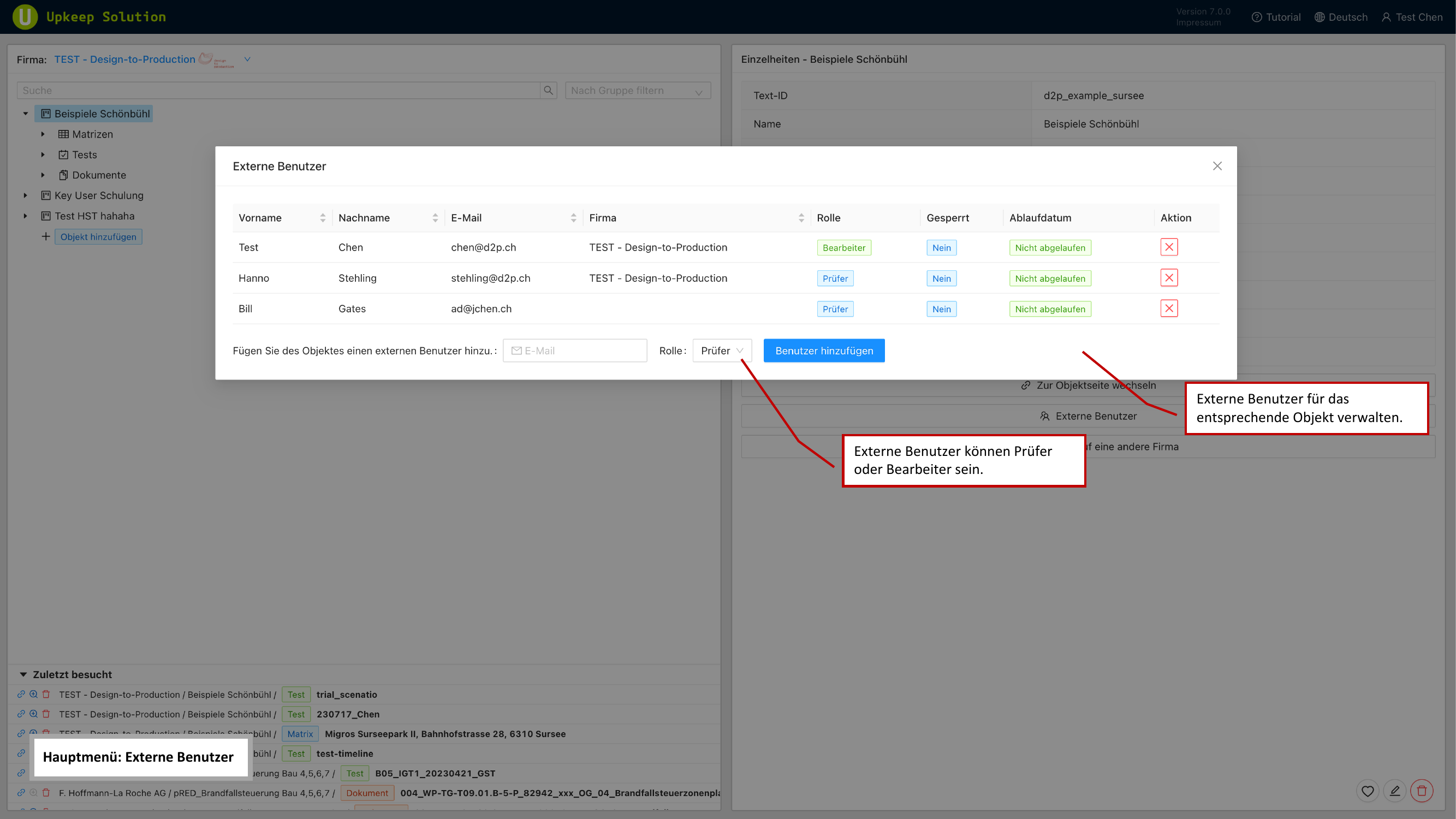This screenshot has height=819, width=1456.
Task: Collapse the Zuletzt besucht section
Action: tap(22, 674)
